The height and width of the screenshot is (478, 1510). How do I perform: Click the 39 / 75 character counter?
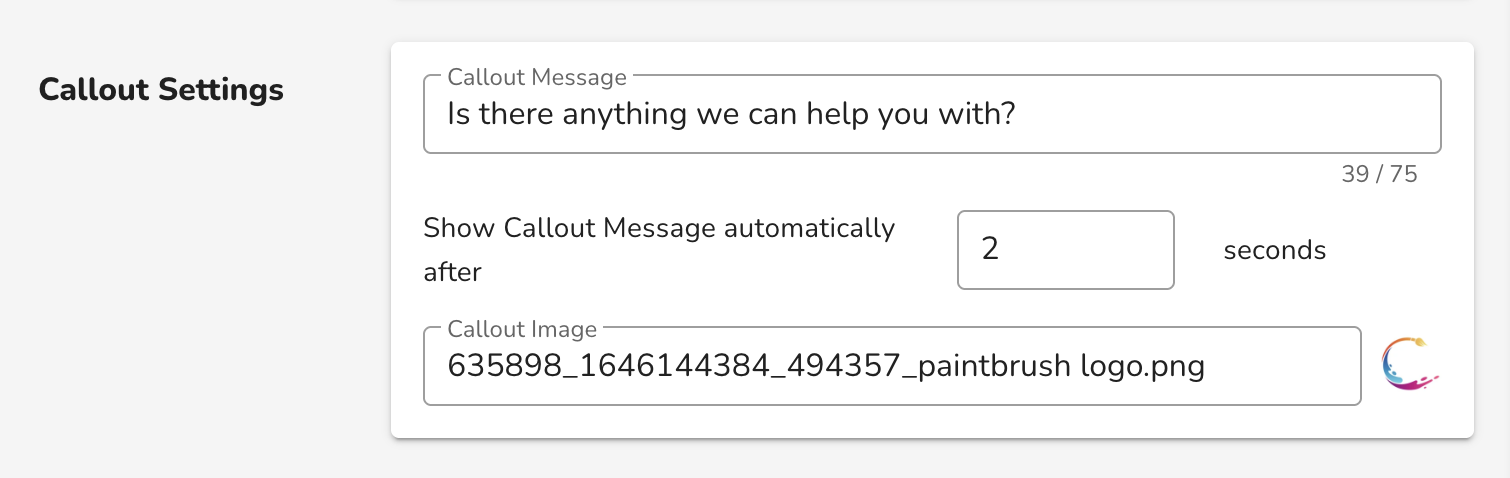click(1379, 174)
